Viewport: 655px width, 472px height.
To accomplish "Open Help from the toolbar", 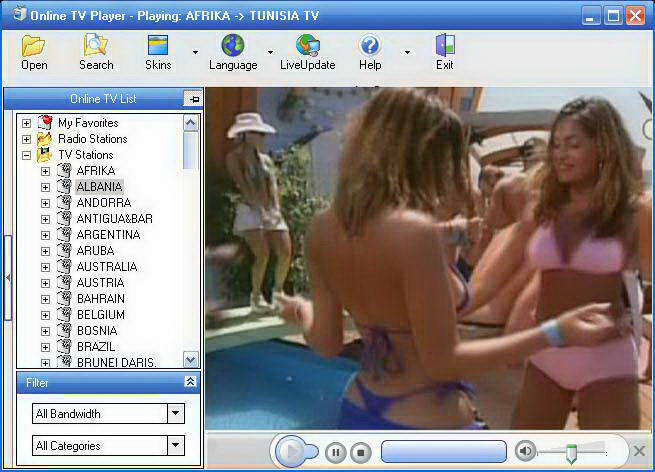I will tap(370, 45).
